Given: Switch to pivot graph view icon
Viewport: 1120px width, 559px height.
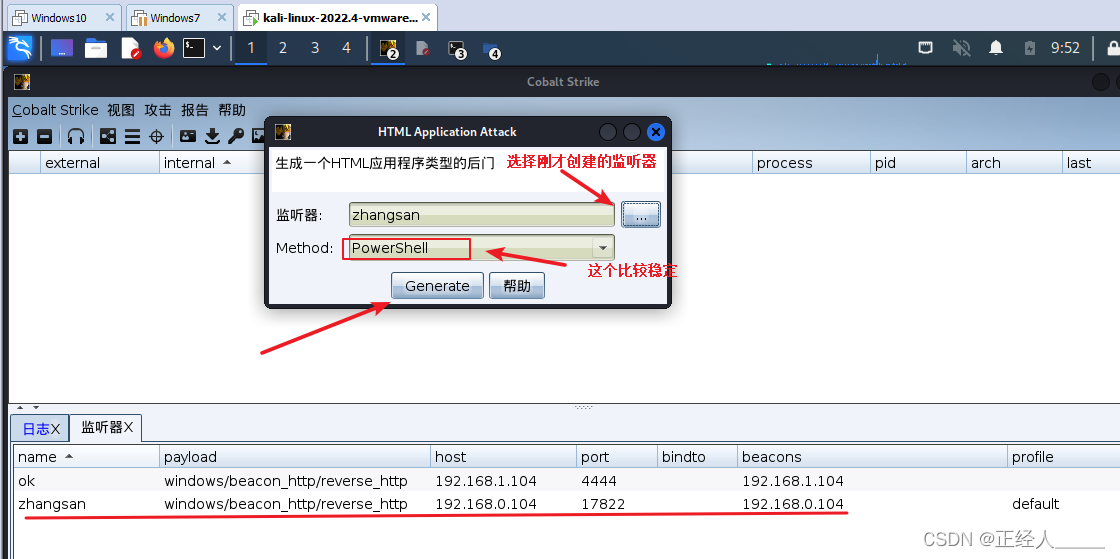Looking at the screenshot, I should (108, 136).
